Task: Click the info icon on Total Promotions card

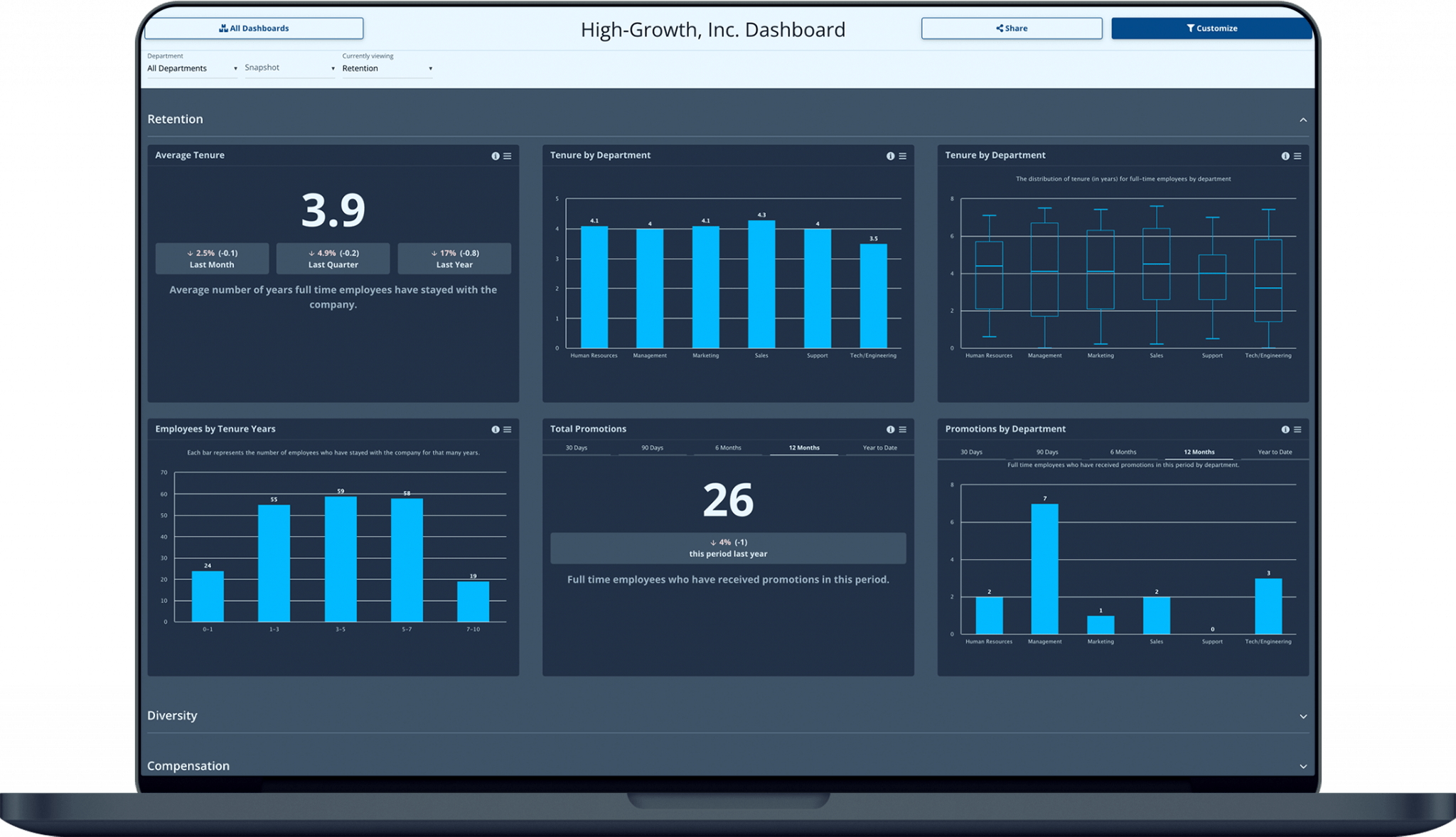Action: point(890,429)
